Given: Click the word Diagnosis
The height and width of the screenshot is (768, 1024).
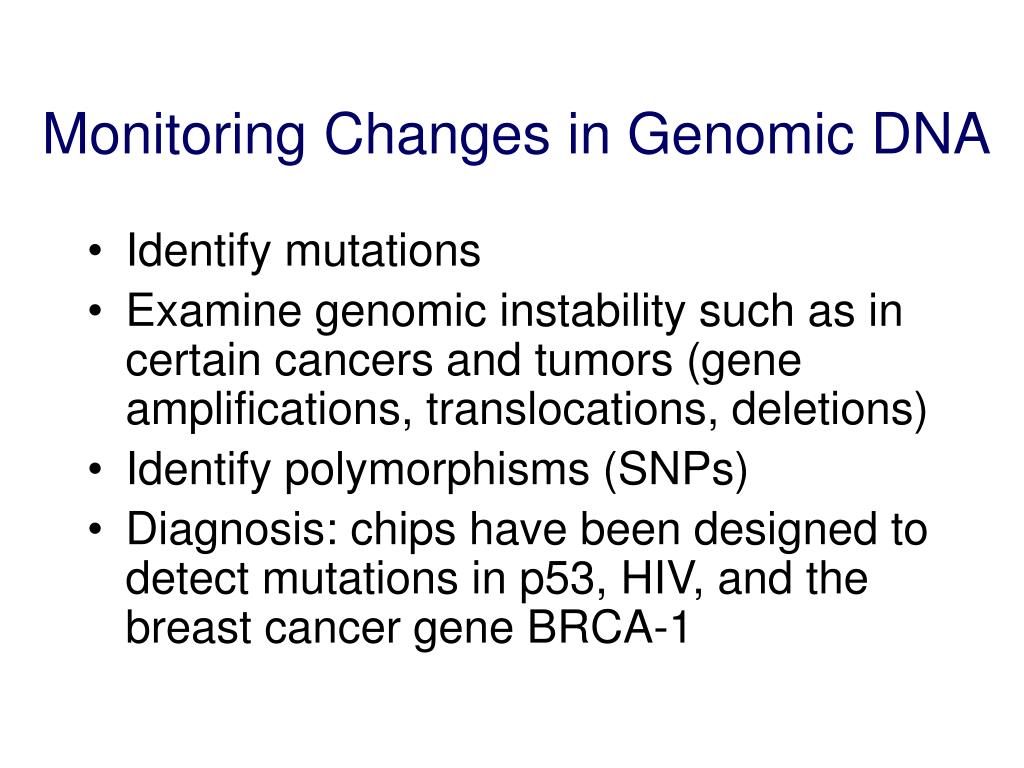Looking at the screenshot, I should tap(231, 530).
